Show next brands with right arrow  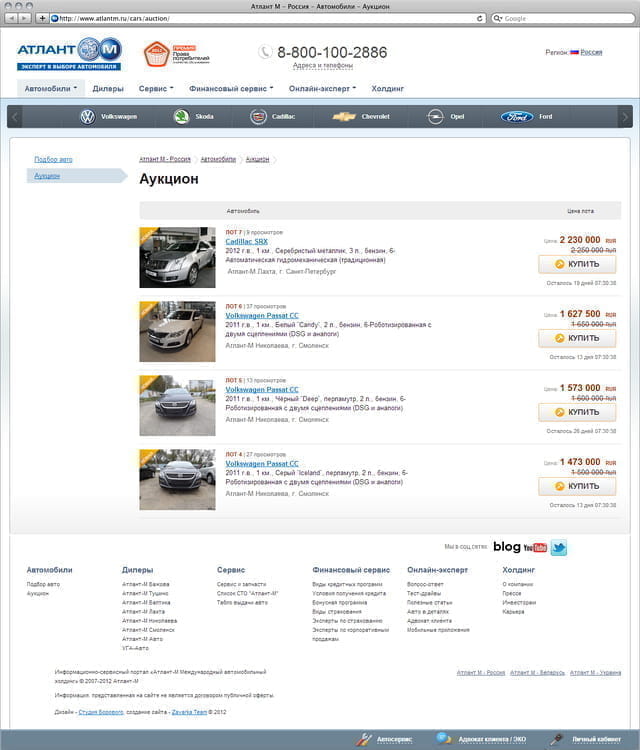pos(625,117)
